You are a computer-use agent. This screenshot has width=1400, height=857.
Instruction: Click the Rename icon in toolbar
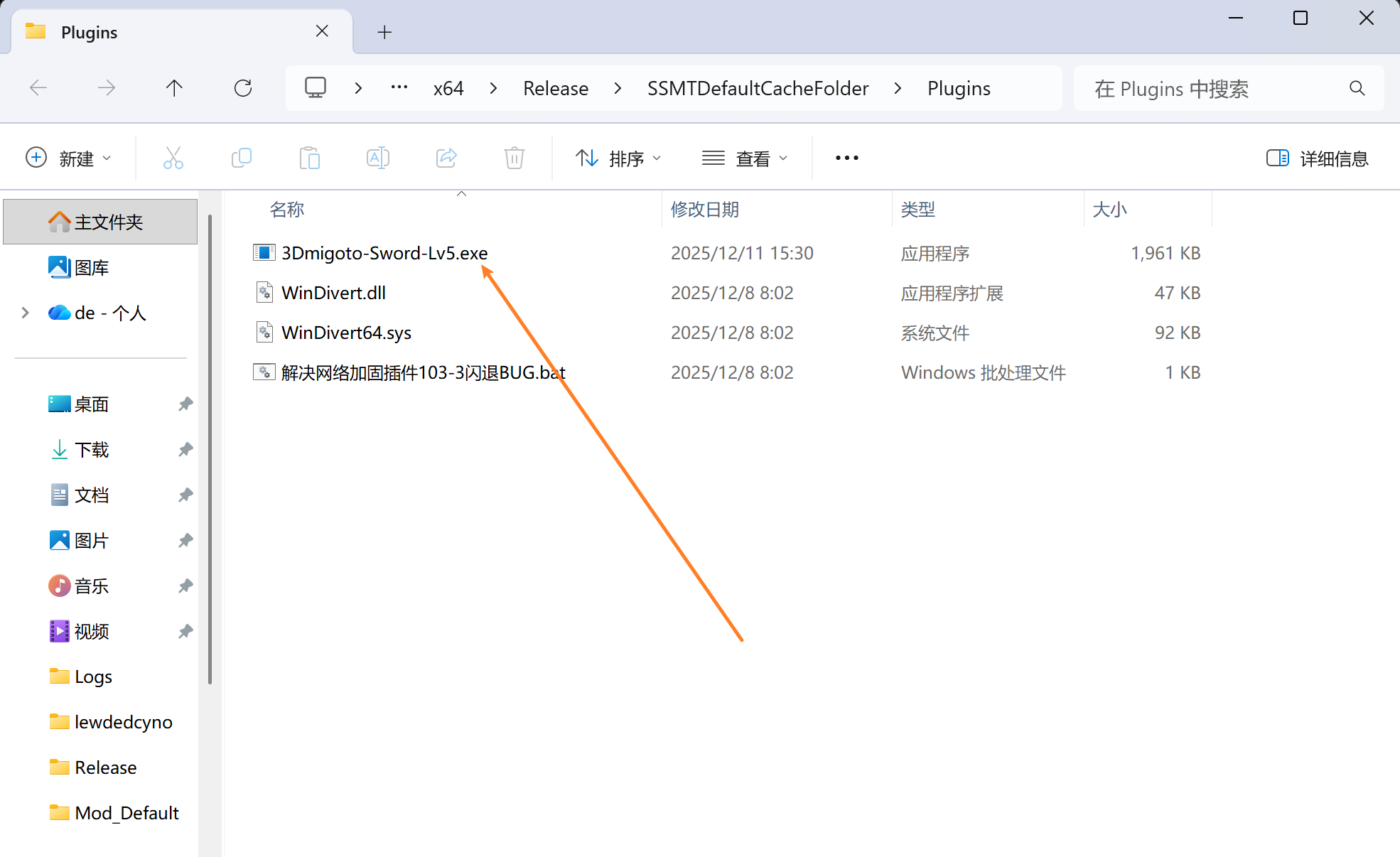point(378,158)
